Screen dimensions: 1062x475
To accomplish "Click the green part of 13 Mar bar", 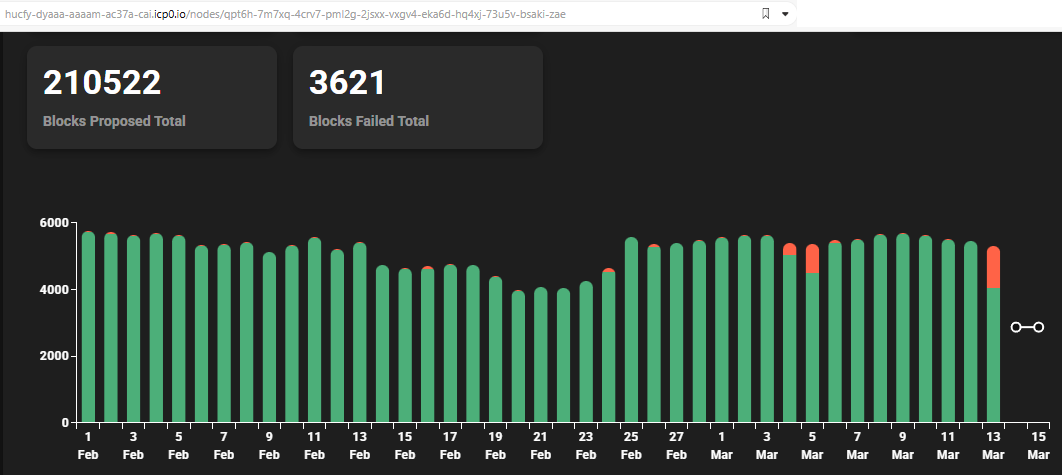I will tap(994, 355).
